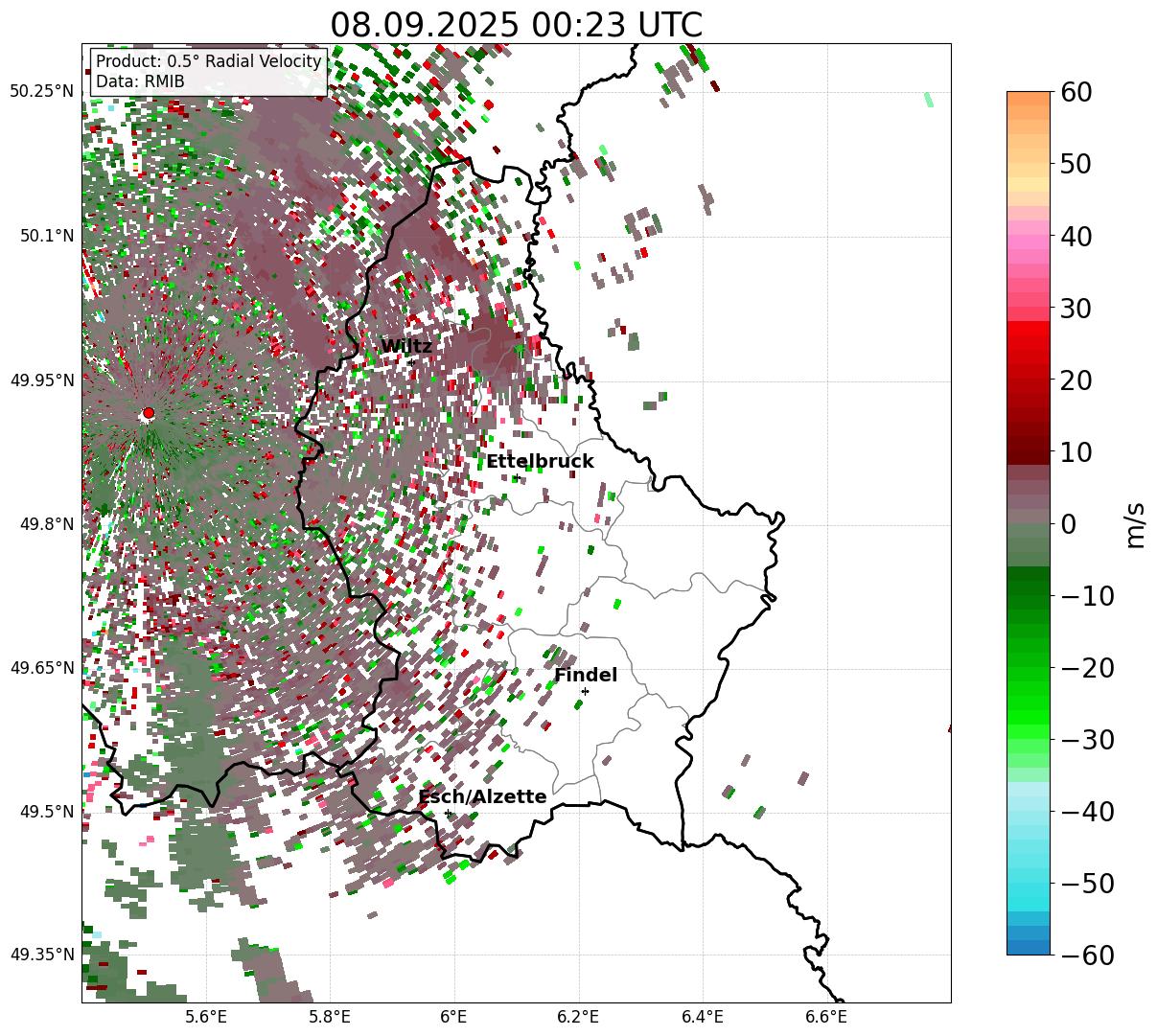Click the Ettelbruck station cross marker

coord(516,477)
